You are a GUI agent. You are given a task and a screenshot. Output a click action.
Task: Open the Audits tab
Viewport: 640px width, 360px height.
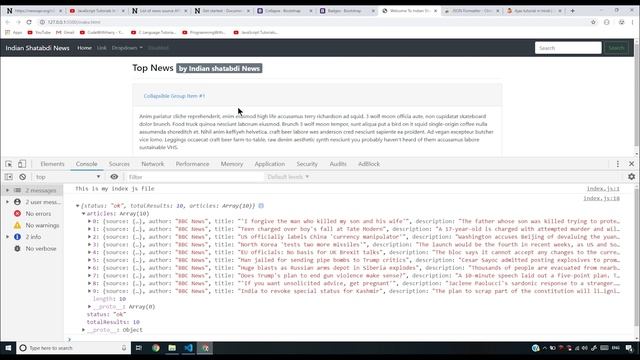[338, 164]
